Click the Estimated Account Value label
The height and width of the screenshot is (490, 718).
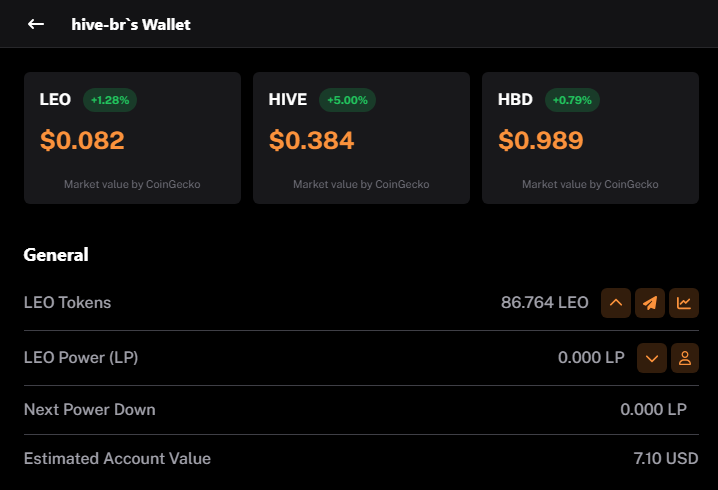pyautogui.click(x=117, y=458)
